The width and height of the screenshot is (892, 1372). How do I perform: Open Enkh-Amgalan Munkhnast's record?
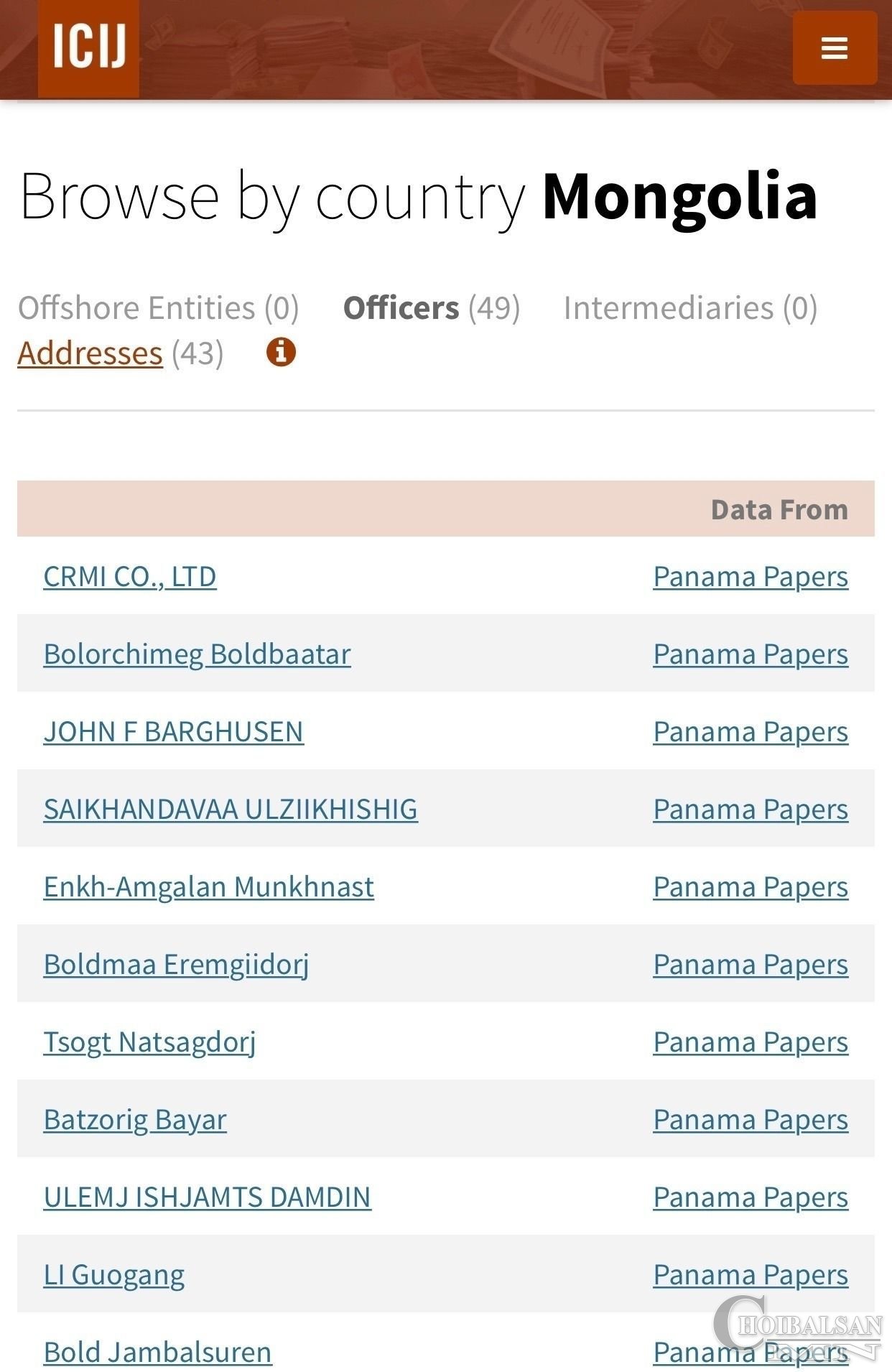(x=209, y=886)
